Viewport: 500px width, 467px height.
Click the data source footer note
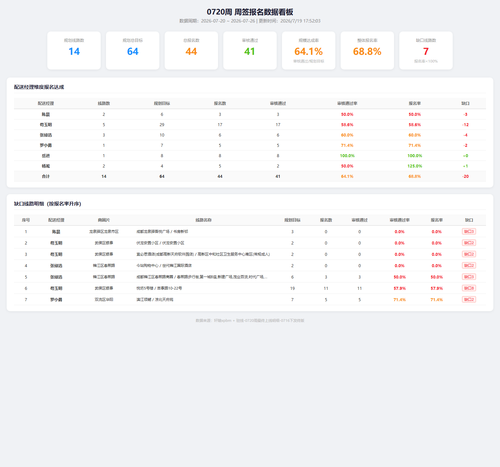[250, 320]
